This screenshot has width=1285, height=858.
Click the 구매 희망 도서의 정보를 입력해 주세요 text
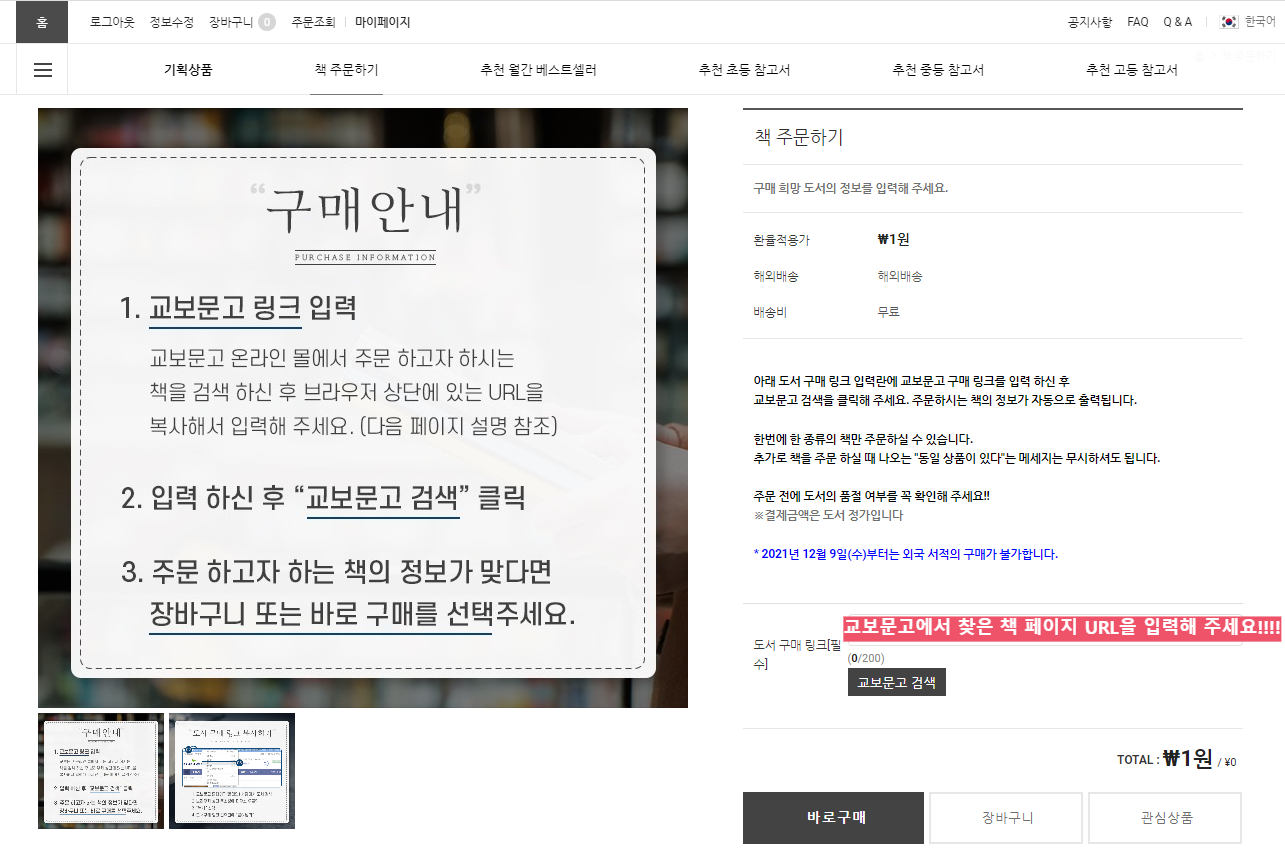click(851, 188)
